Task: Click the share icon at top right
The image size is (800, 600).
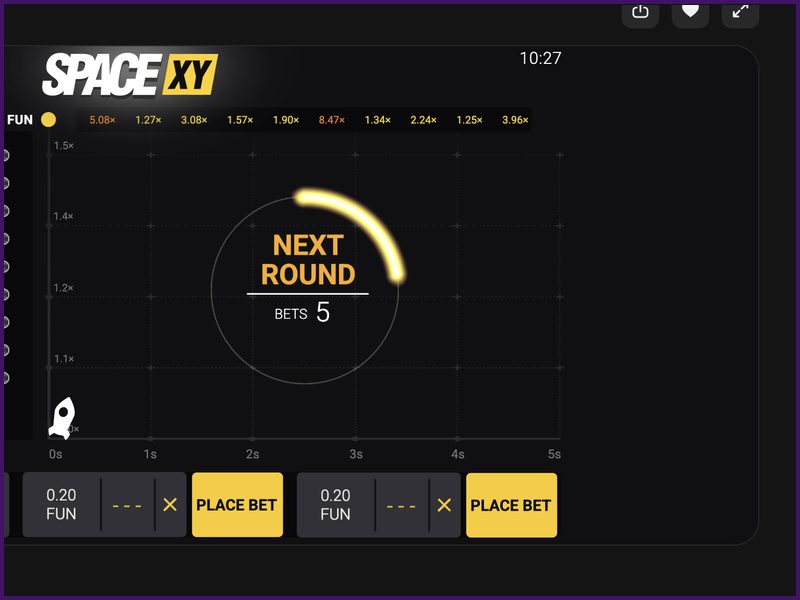Action: click(641, 12)
